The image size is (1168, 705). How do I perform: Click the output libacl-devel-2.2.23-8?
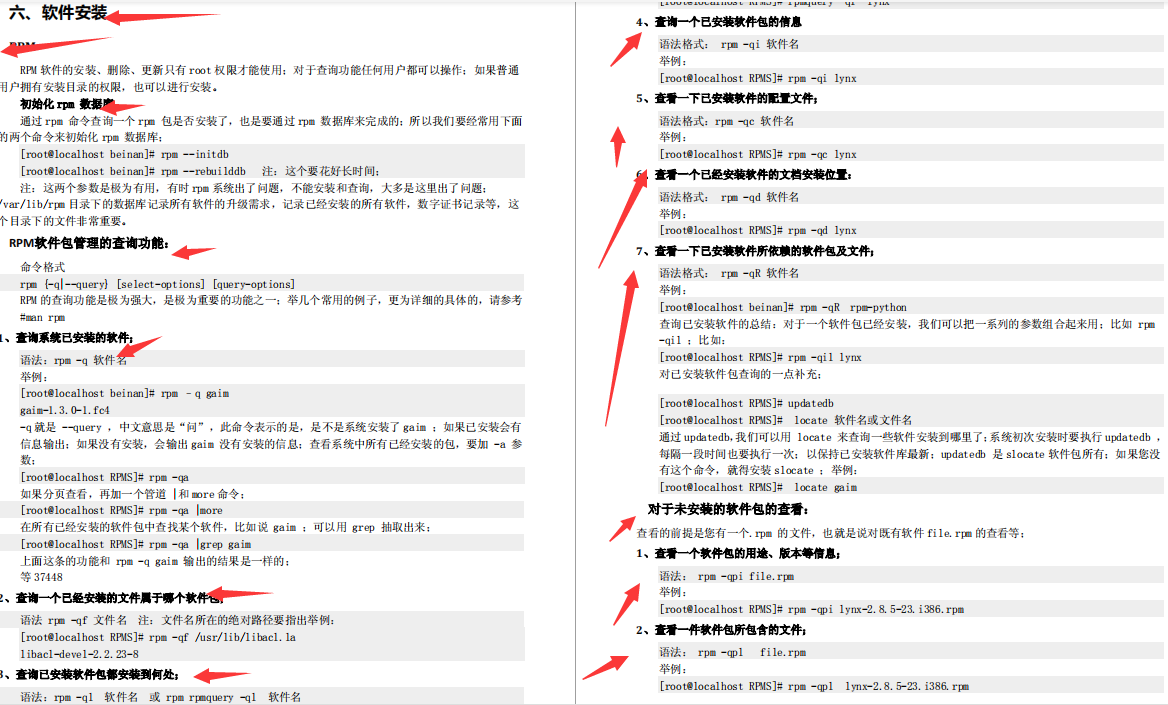pyautogui.click(x=79, y=654)
